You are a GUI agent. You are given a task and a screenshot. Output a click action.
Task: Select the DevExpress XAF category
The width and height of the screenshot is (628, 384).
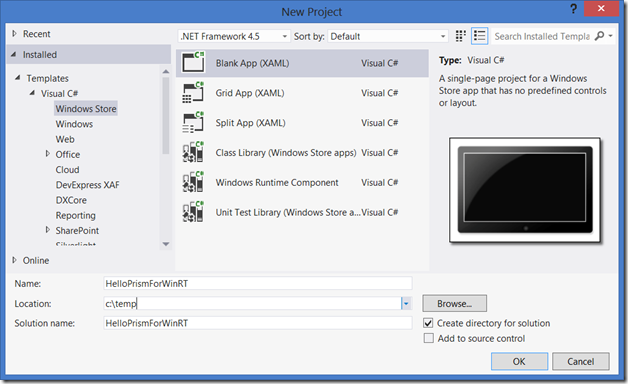pyautogui.click(x=87, y=185)
